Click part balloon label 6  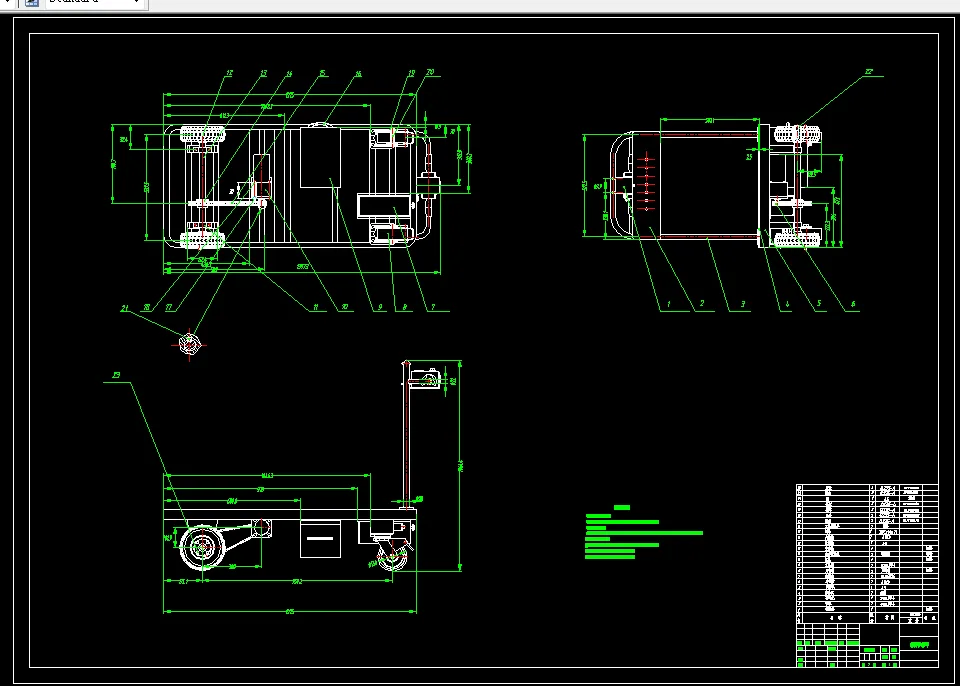(853, 303)
